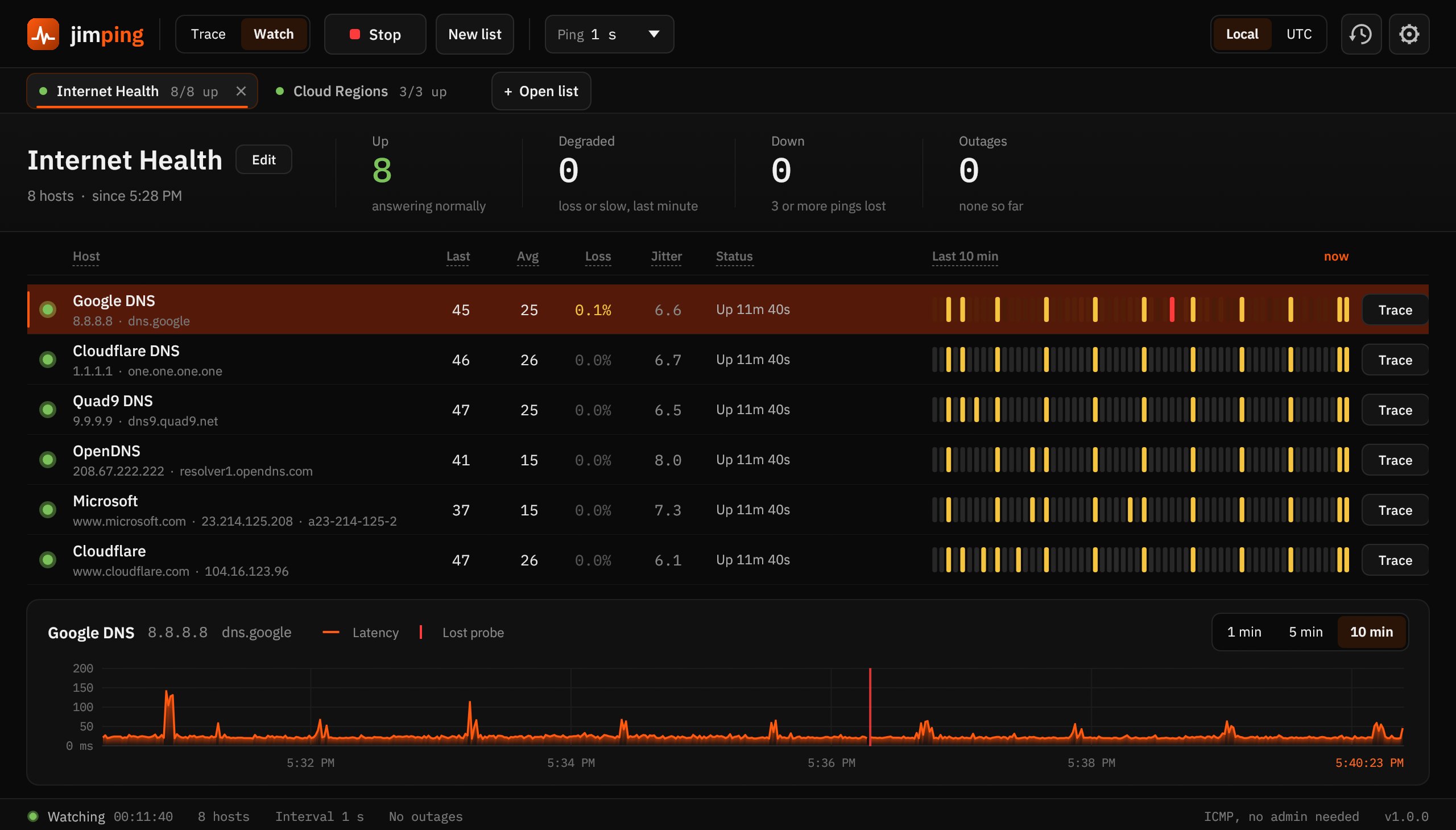The height and width of the screenshot is (830, 1456).
Task: Stop the monitoring session
Action: coord(375,34)
